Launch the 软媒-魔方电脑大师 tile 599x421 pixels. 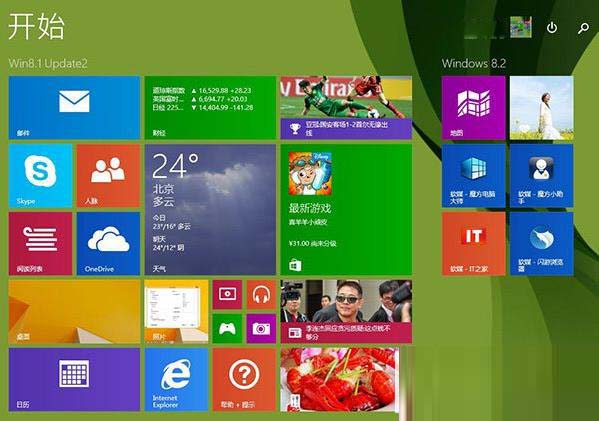[x=473, y=176]
